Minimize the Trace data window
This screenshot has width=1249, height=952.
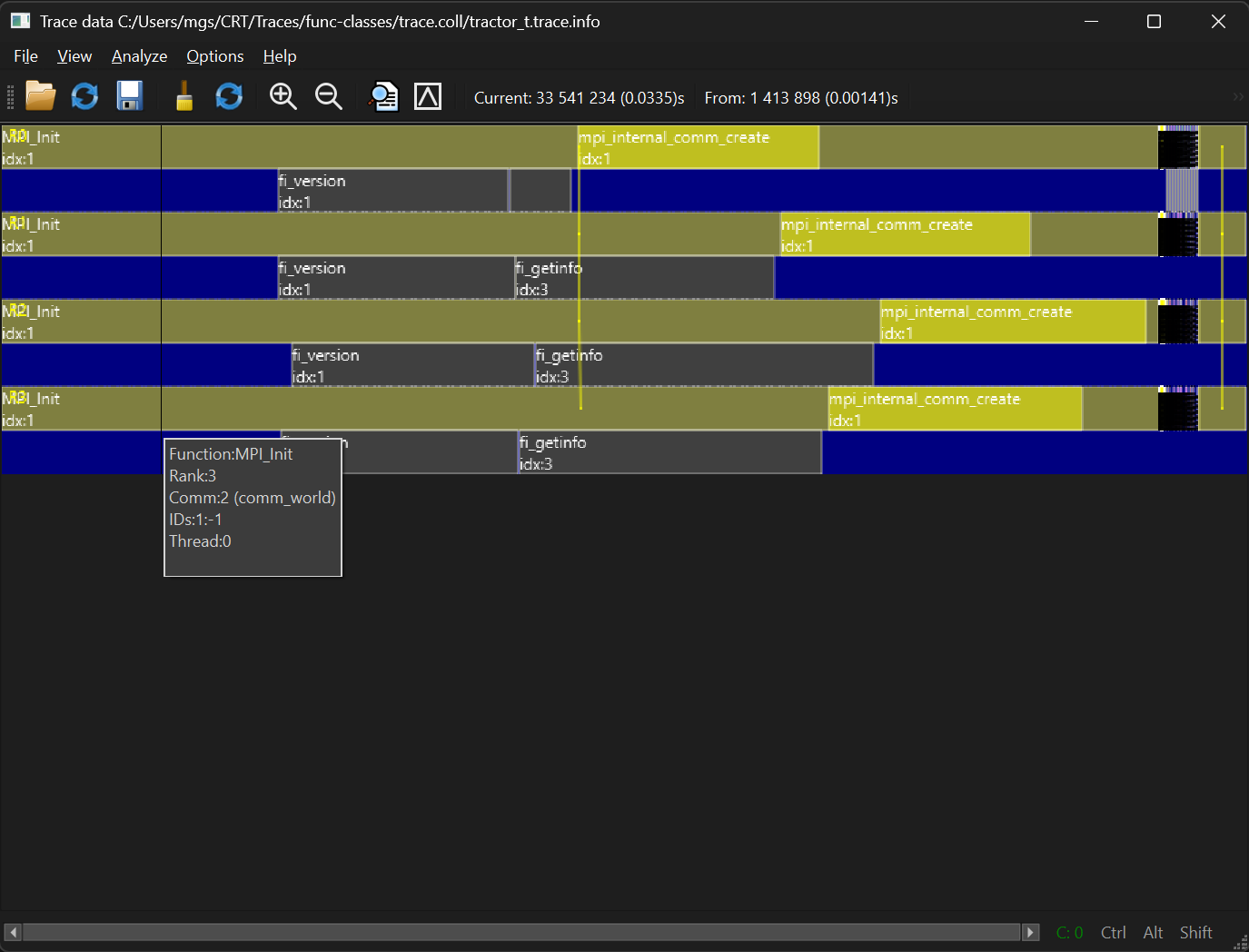pyautogui.click(x=1091, y=21)
